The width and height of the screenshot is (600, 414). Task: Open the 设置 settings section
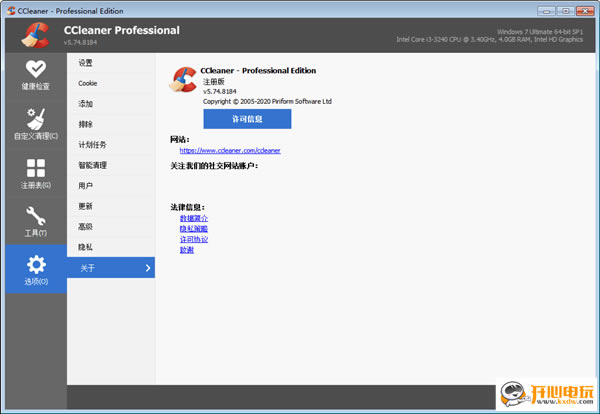pos(111,63)
